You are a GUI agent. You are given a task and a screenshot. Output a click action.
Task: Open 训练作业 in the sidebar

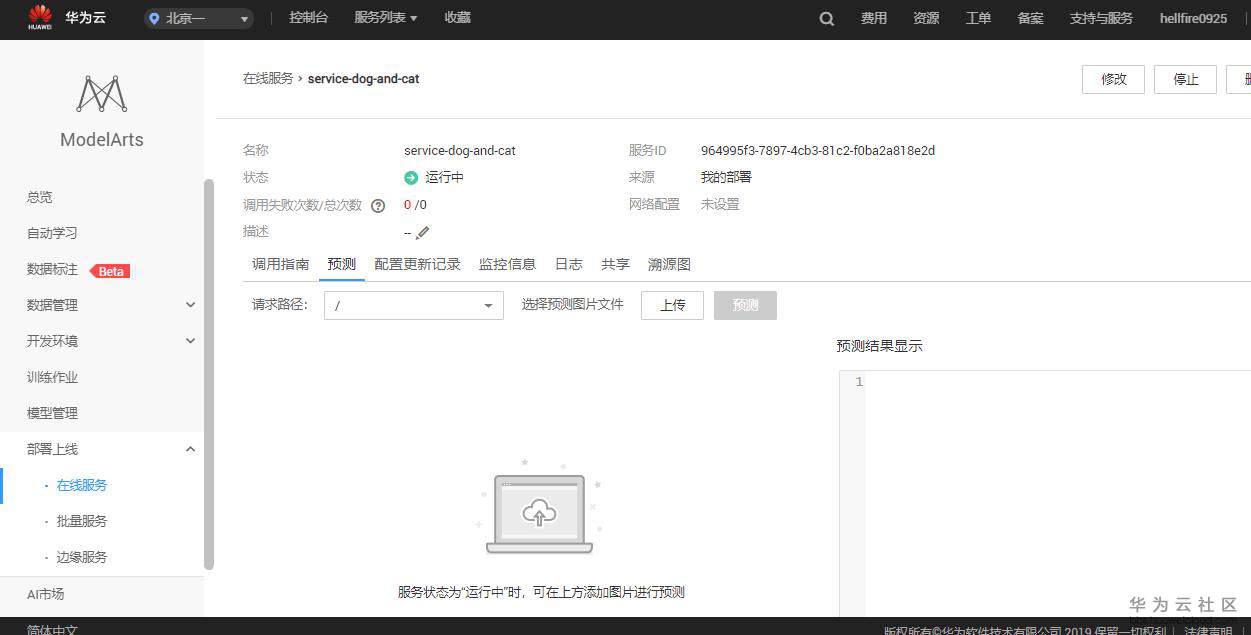tap(52, 377)
